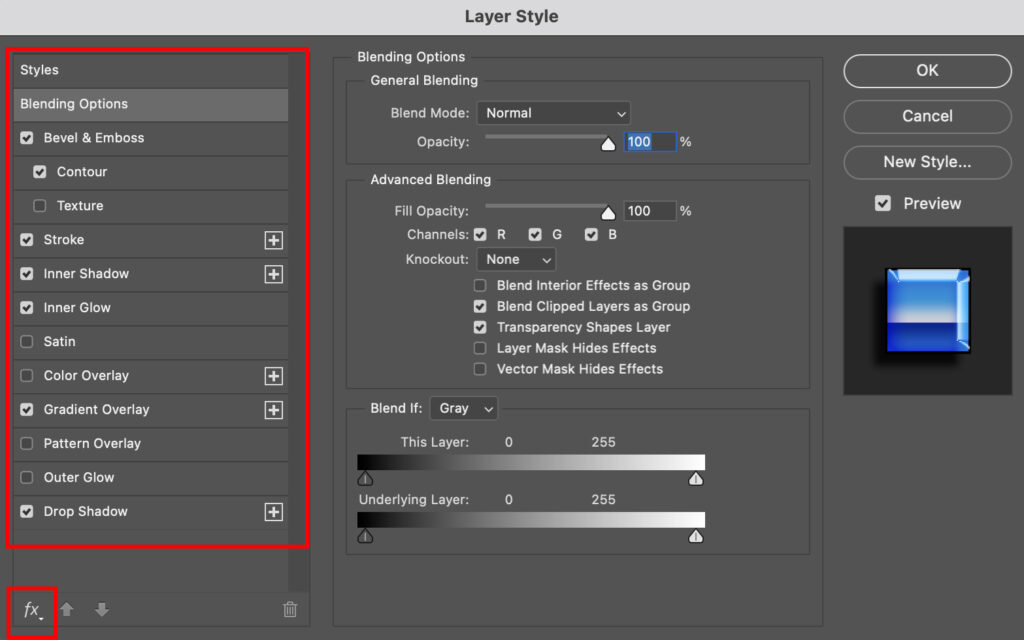Click the delete effect trash icon
Viewport: 1024px width, 640px height.
[x=289, y=608]
